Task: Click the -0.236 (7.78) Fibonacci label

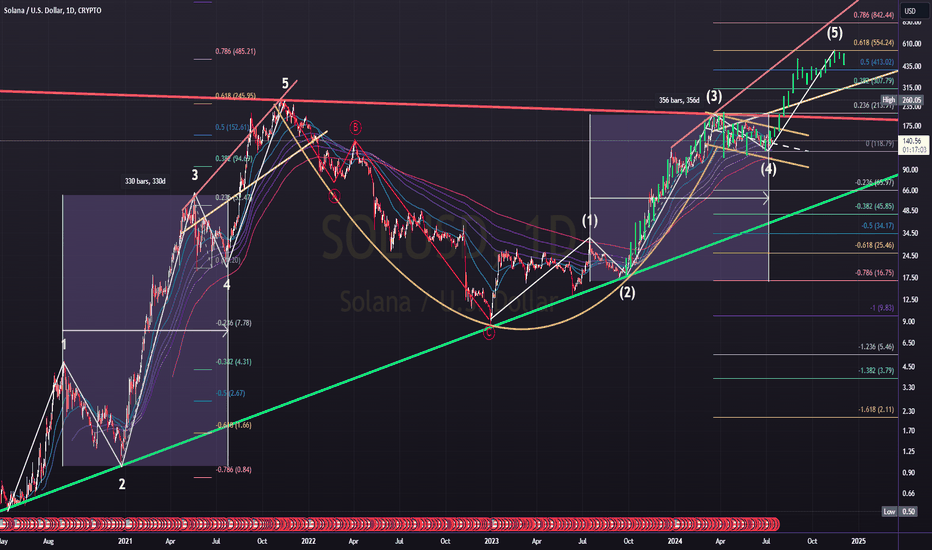Action: [233, 323]
